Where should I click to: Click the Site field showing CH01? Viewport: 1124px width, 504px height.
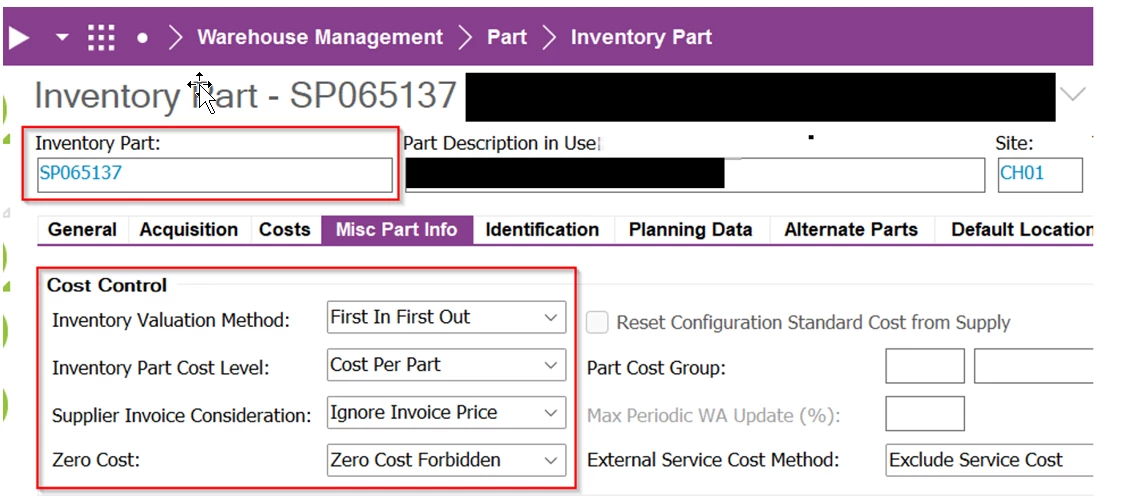[x=1039, y=174]
